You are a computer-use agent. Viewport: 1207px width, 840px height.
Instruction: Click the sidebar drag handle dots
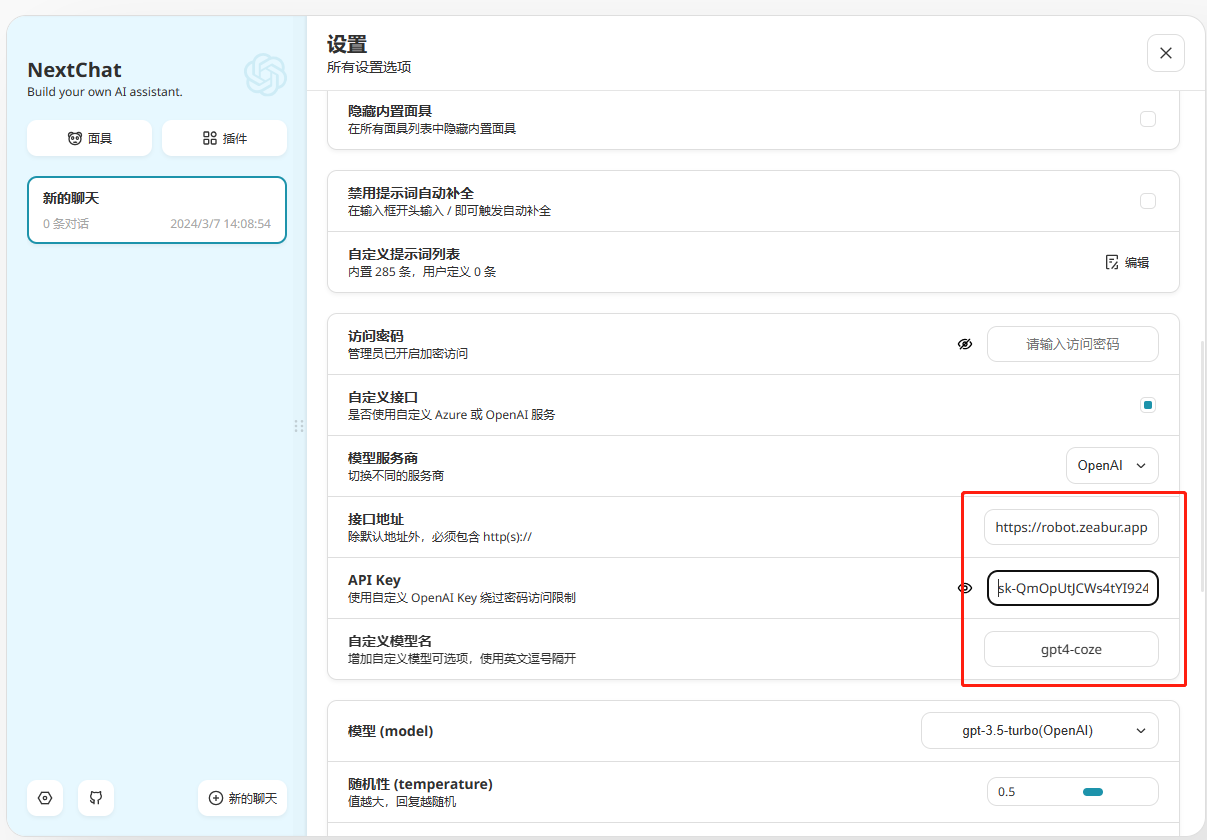pyautogui.click(x=299, y=426)
